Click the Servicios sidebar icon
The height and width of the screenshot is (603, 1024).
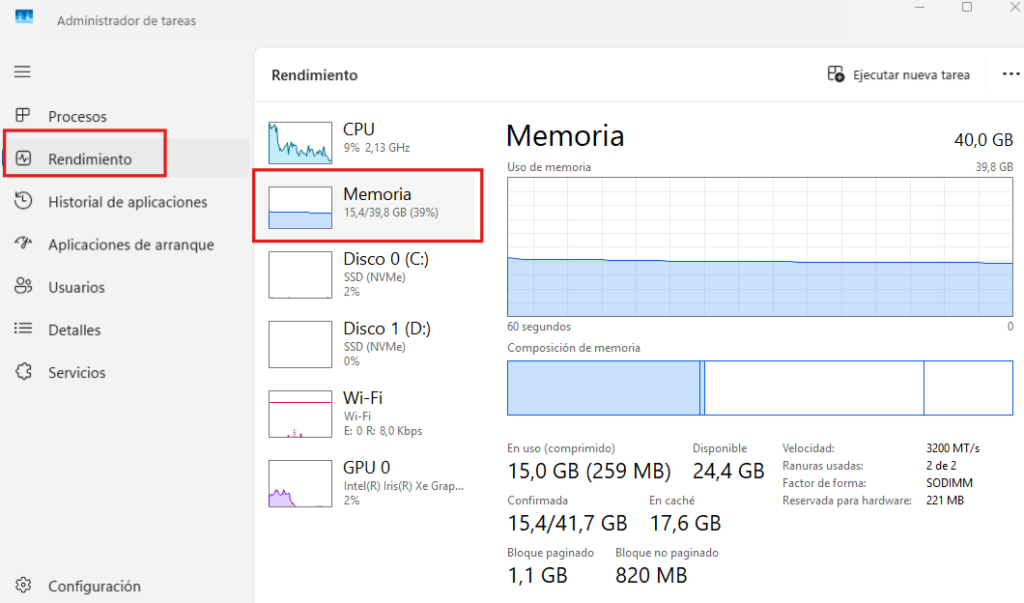23,372
